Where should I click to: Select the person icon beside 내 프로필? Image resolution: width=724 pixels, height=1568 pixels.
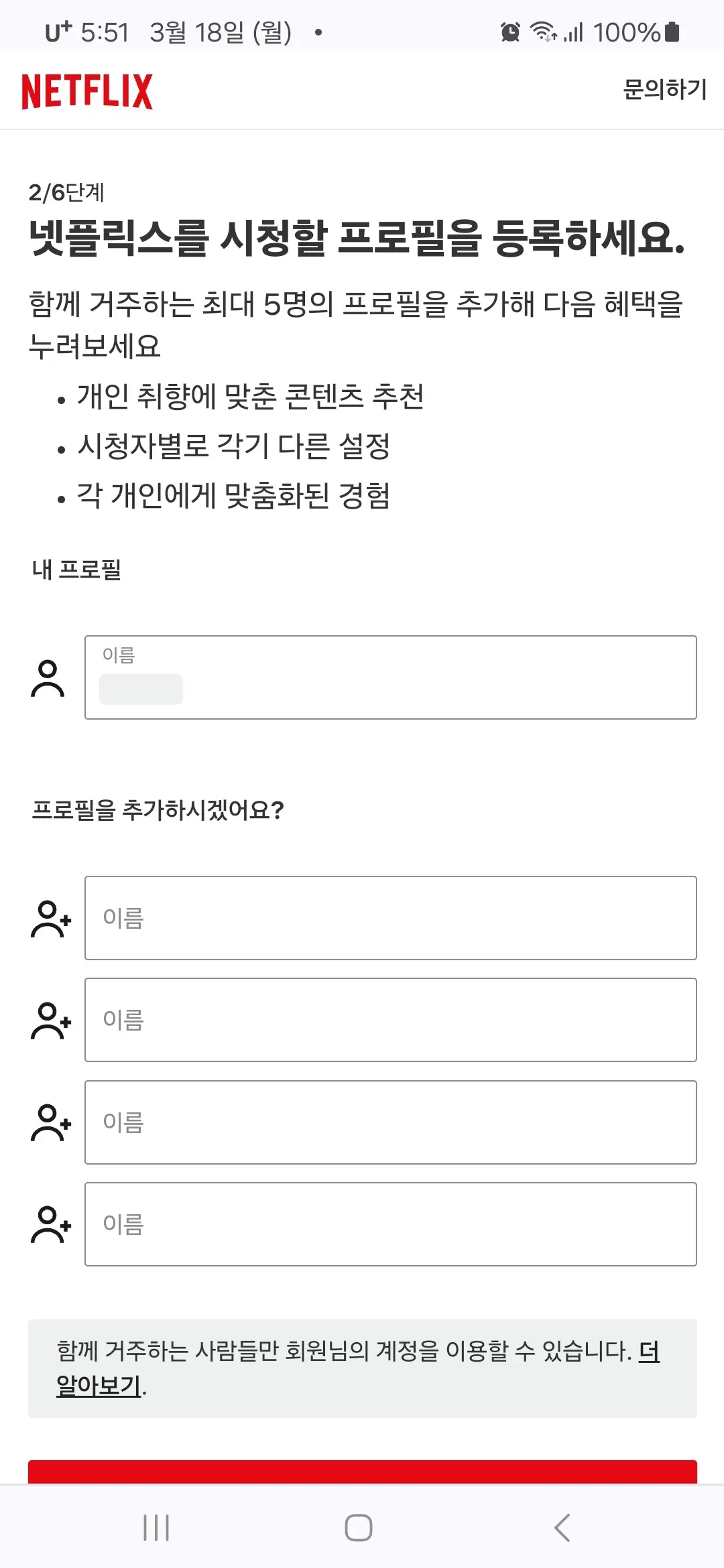[48, 679]
